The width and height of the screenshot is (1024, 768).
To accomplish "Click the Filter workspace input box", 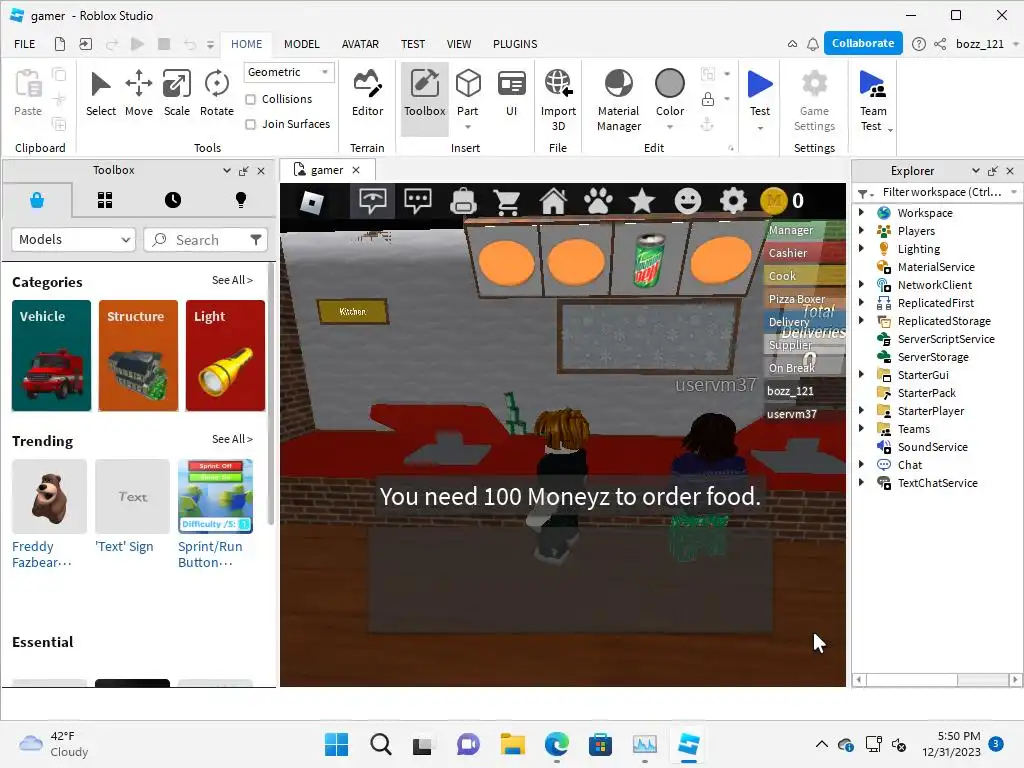I will pyautogui.click(x=942, y=192).
